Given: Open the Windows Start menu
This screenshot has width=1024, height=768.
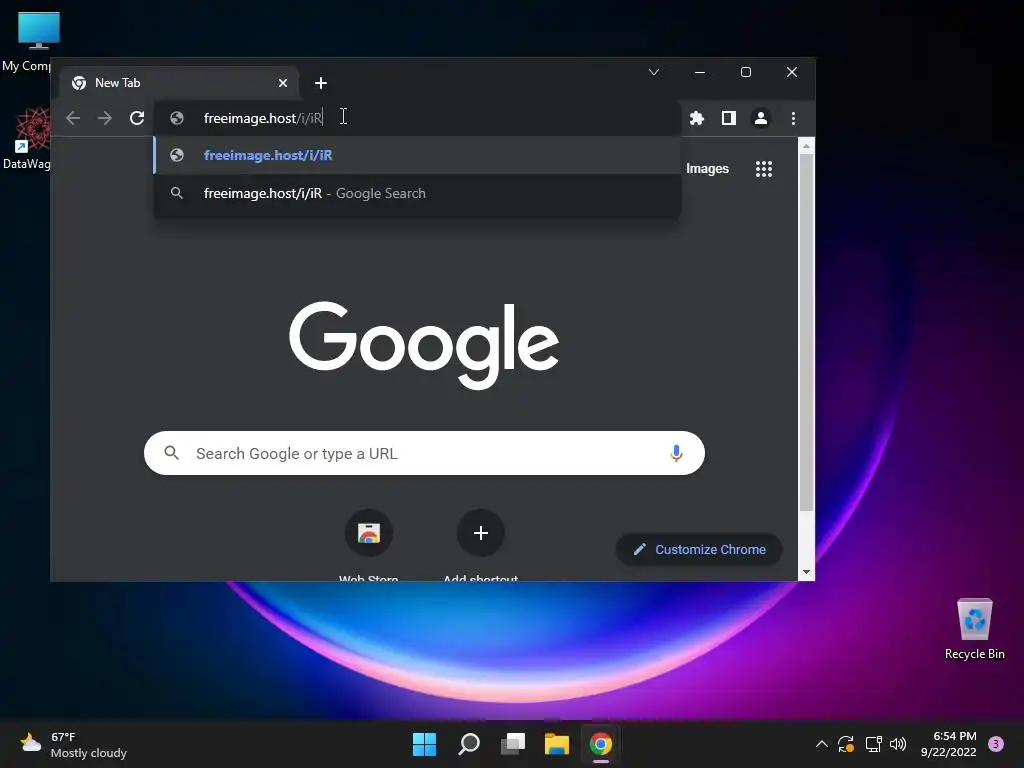Looking at the screenshot, I should coord(424,744).
